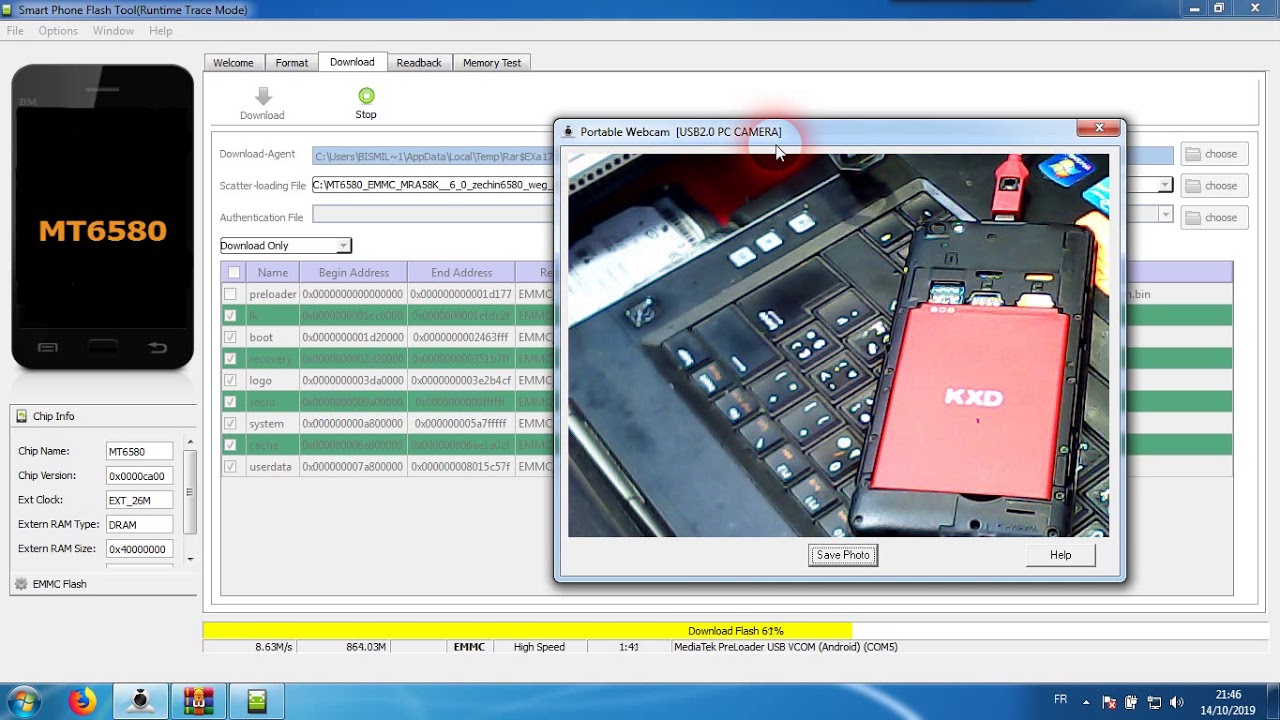Click Flash Tool window title bar icon

8,10
